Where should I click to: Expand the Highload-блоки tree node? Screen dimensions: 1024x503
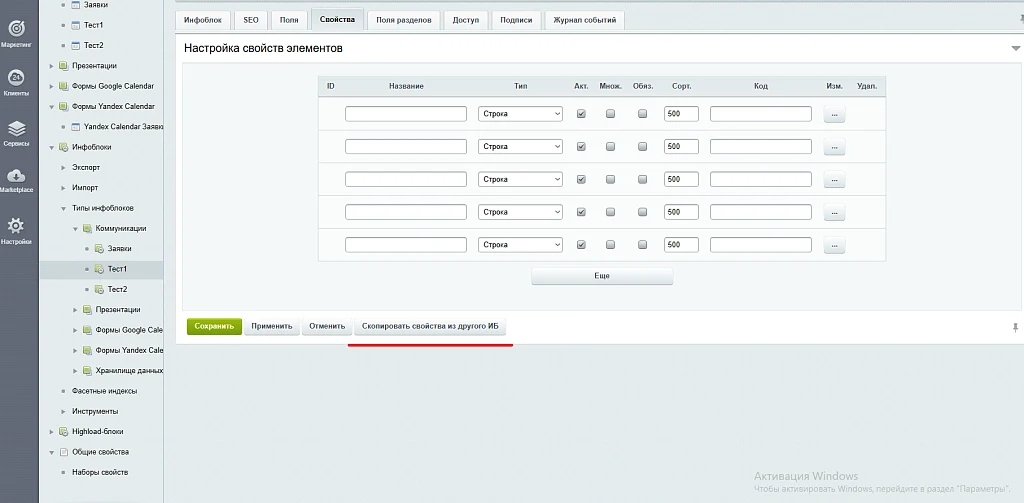(x=52, y=432)
